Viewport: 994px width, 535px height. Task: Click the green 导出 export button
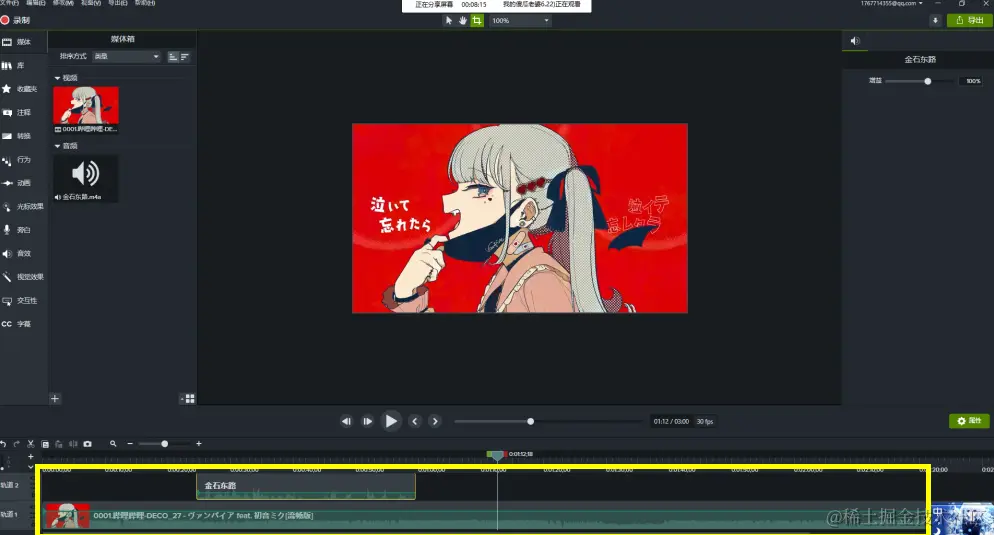pos(969,20)
